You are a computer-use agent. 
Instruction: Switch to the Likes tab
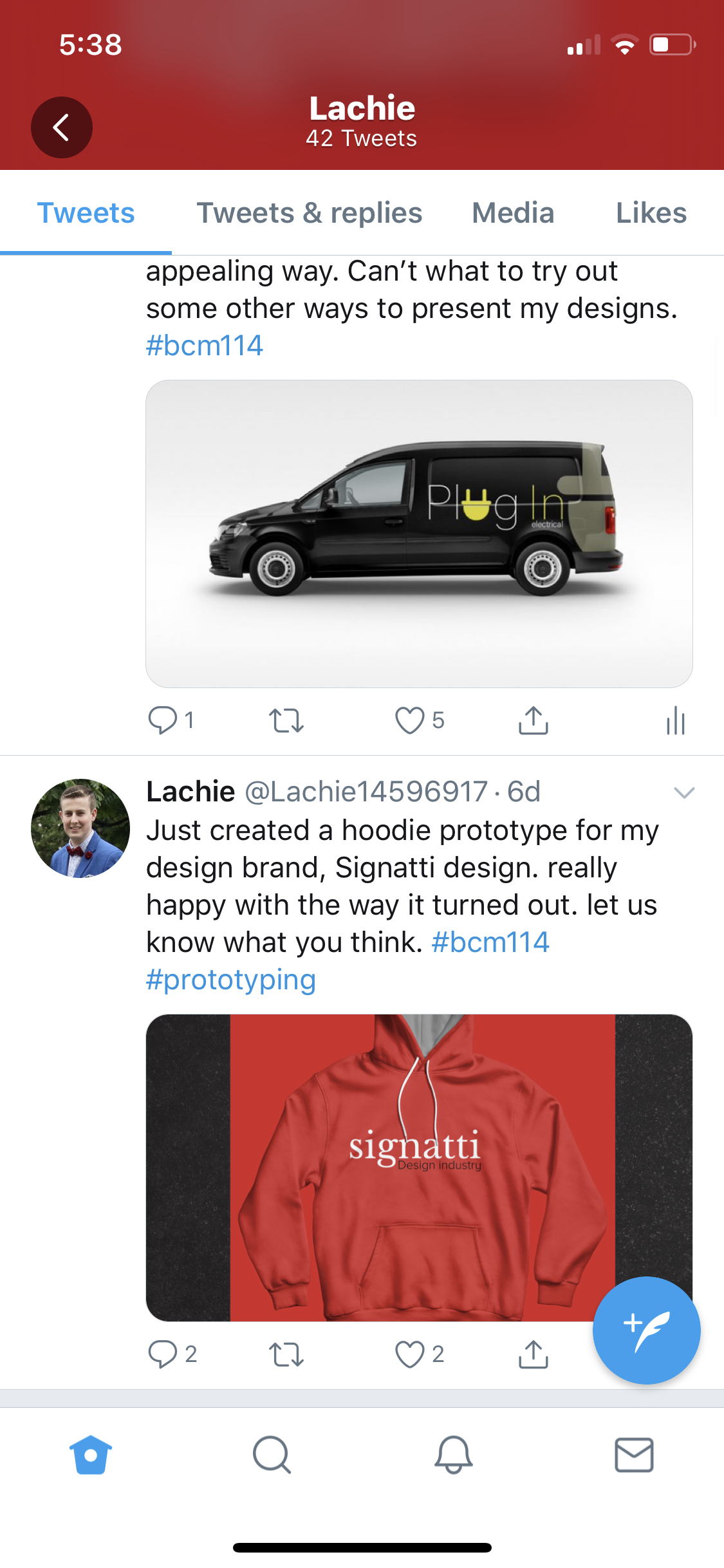(651, 213)
